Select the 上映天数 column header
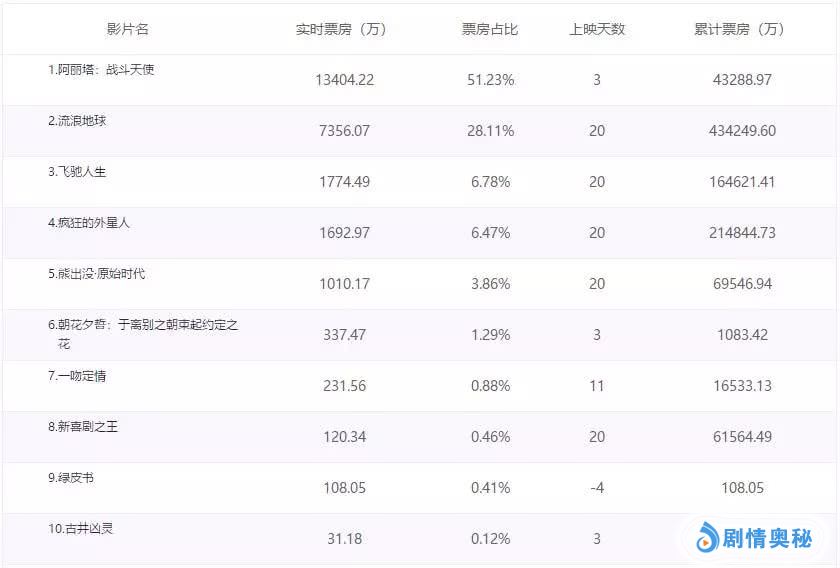 pyautogui.click(x=597, y=29)
